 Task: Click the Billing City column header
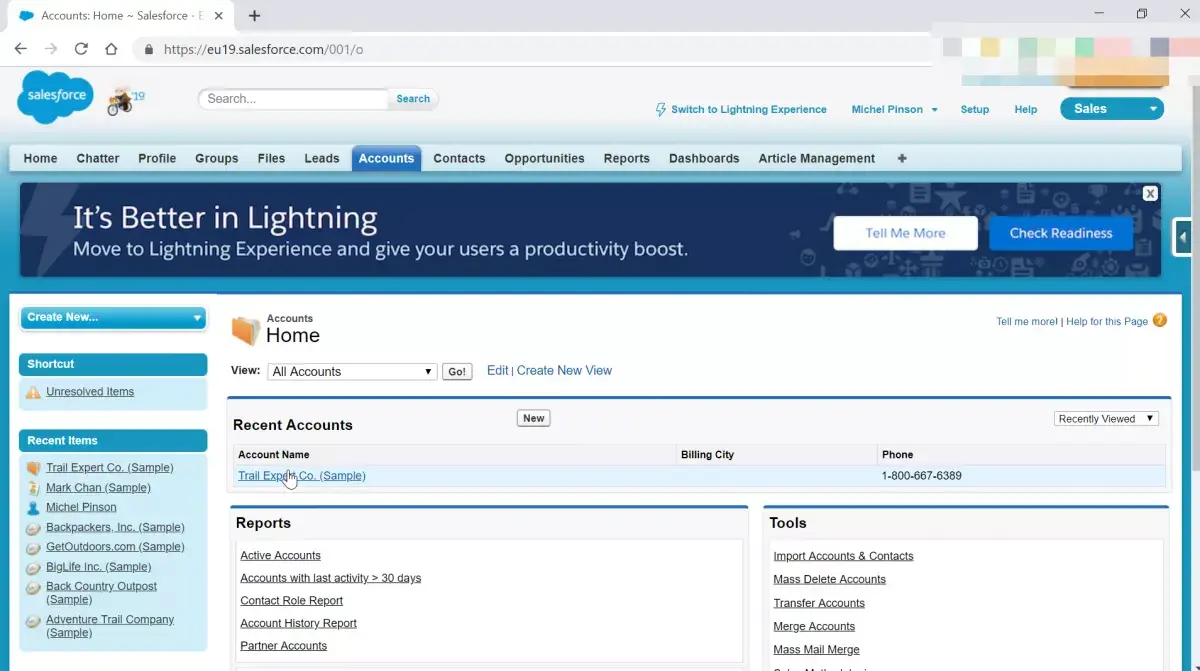707,455
